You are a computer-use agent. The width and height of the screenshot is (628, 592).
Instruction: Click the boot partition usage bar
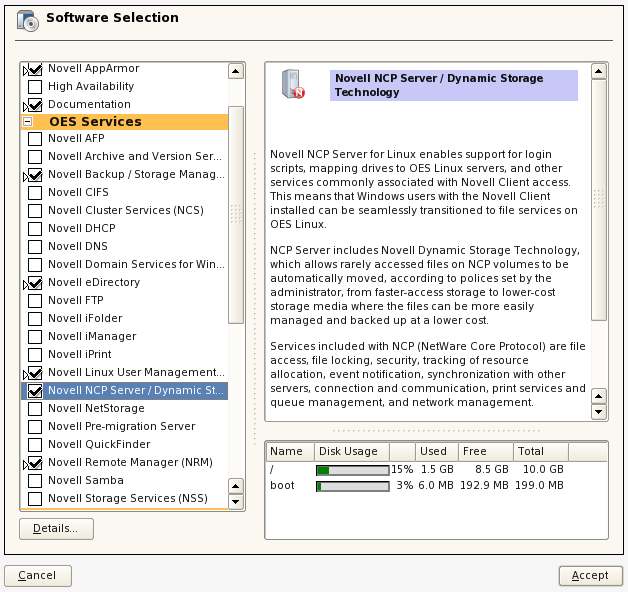tap(353, 486)
